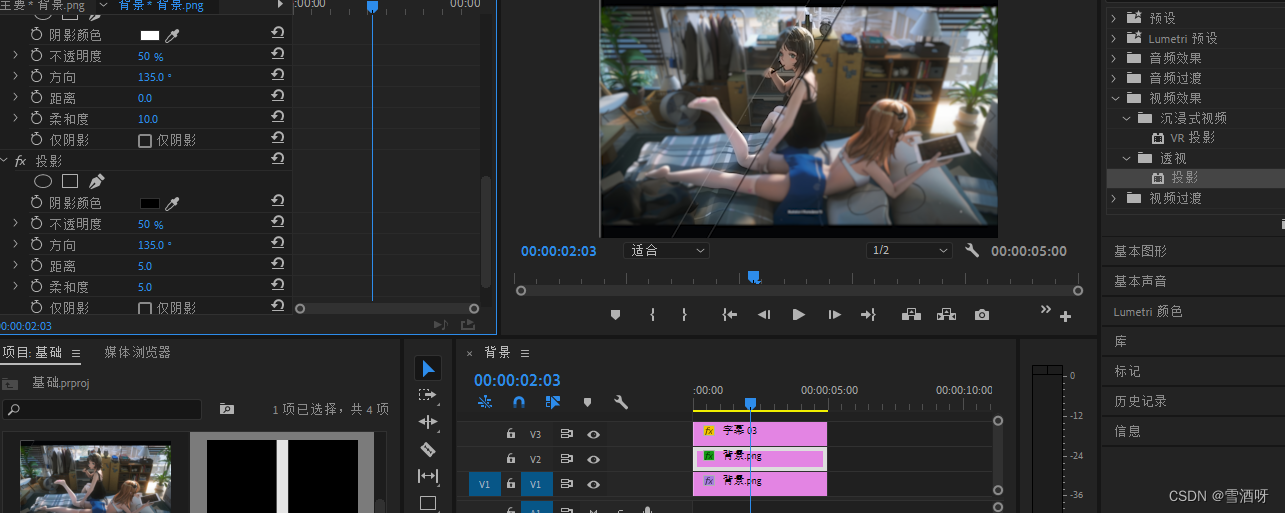Viewport: 1285px width, 513px height.
Task: Select the Track Select Forward tool
Action: pos(428,396)
